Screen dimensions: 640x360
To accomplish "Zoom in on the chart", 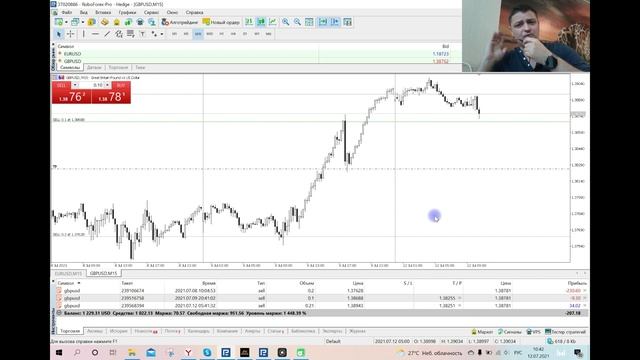I will (x=285, y=22).
